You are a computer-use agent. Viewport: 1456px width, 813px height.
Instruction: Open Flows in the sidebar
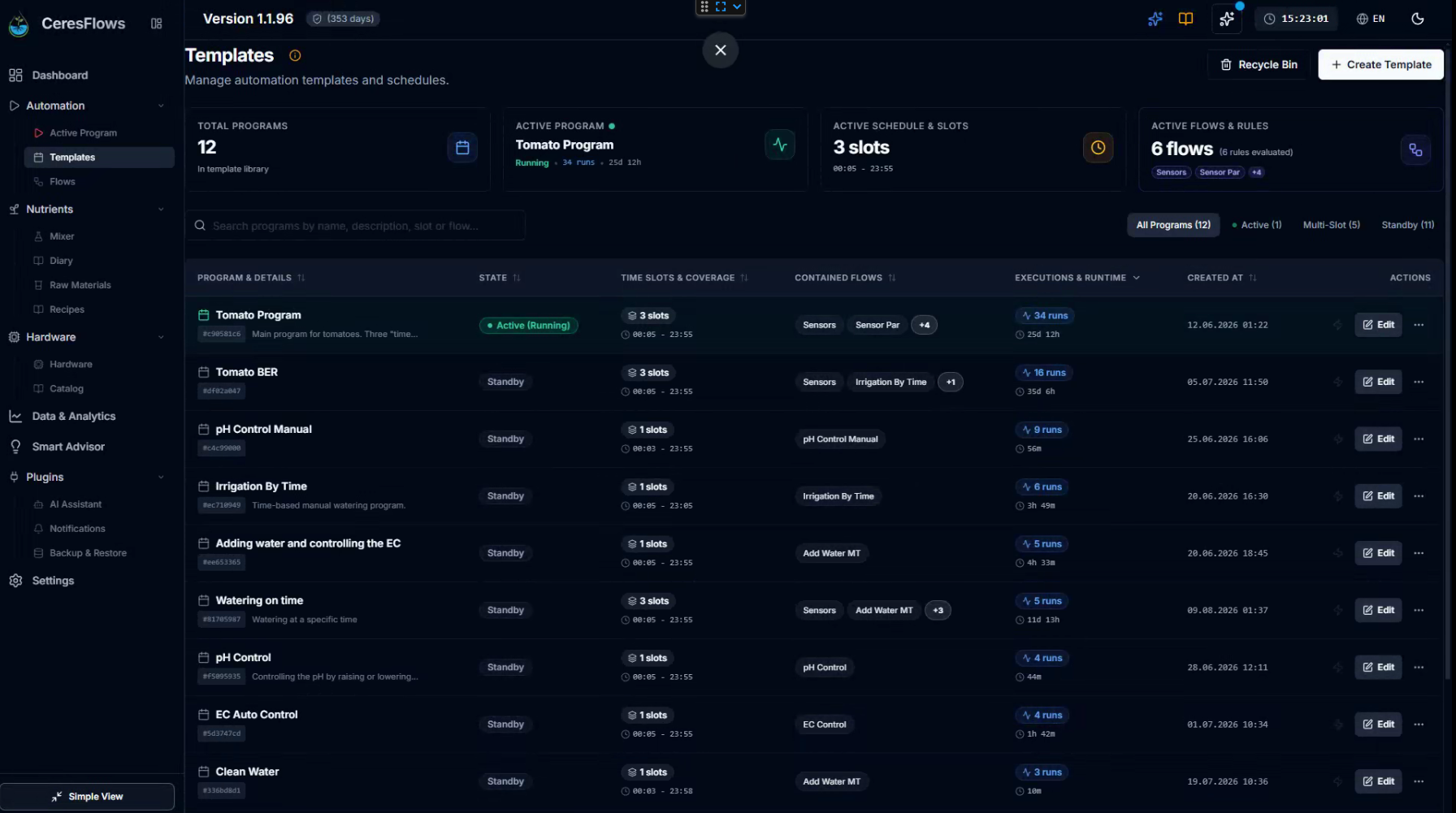point(99,182)
